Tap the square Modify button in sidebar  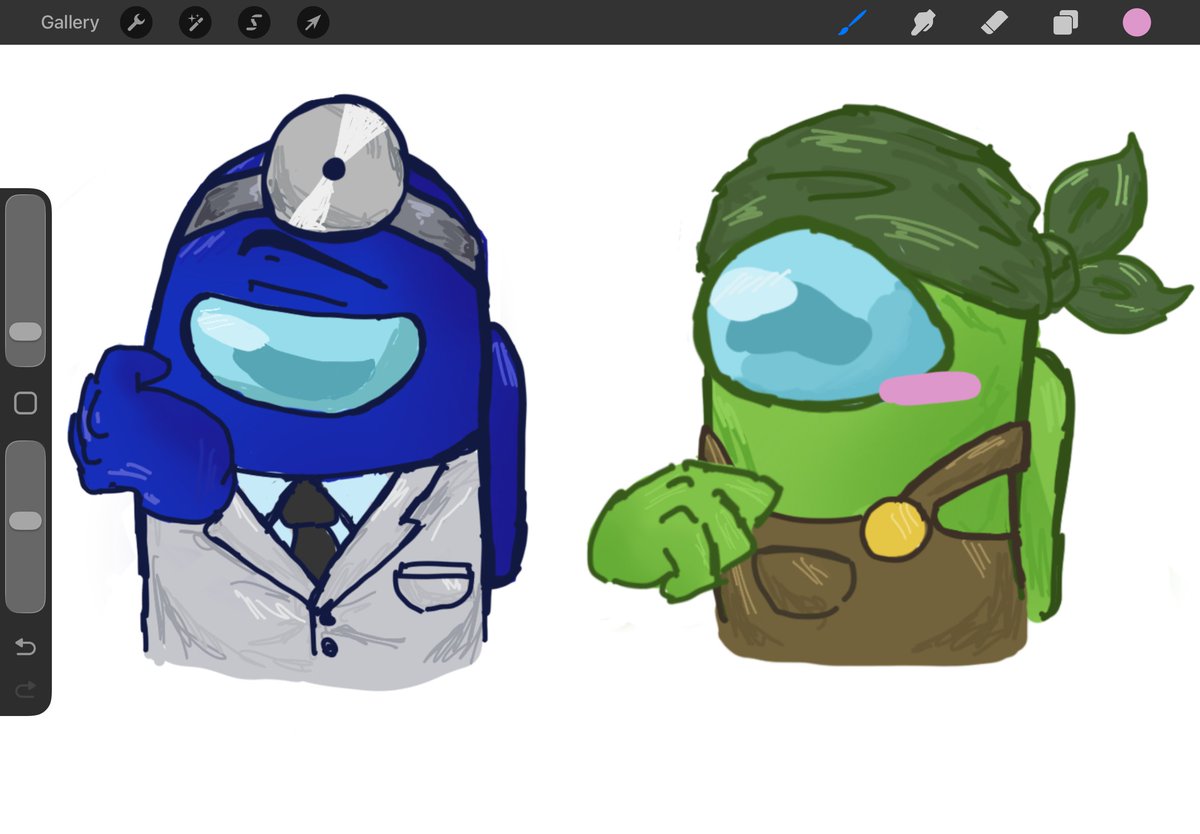[25, 403]
